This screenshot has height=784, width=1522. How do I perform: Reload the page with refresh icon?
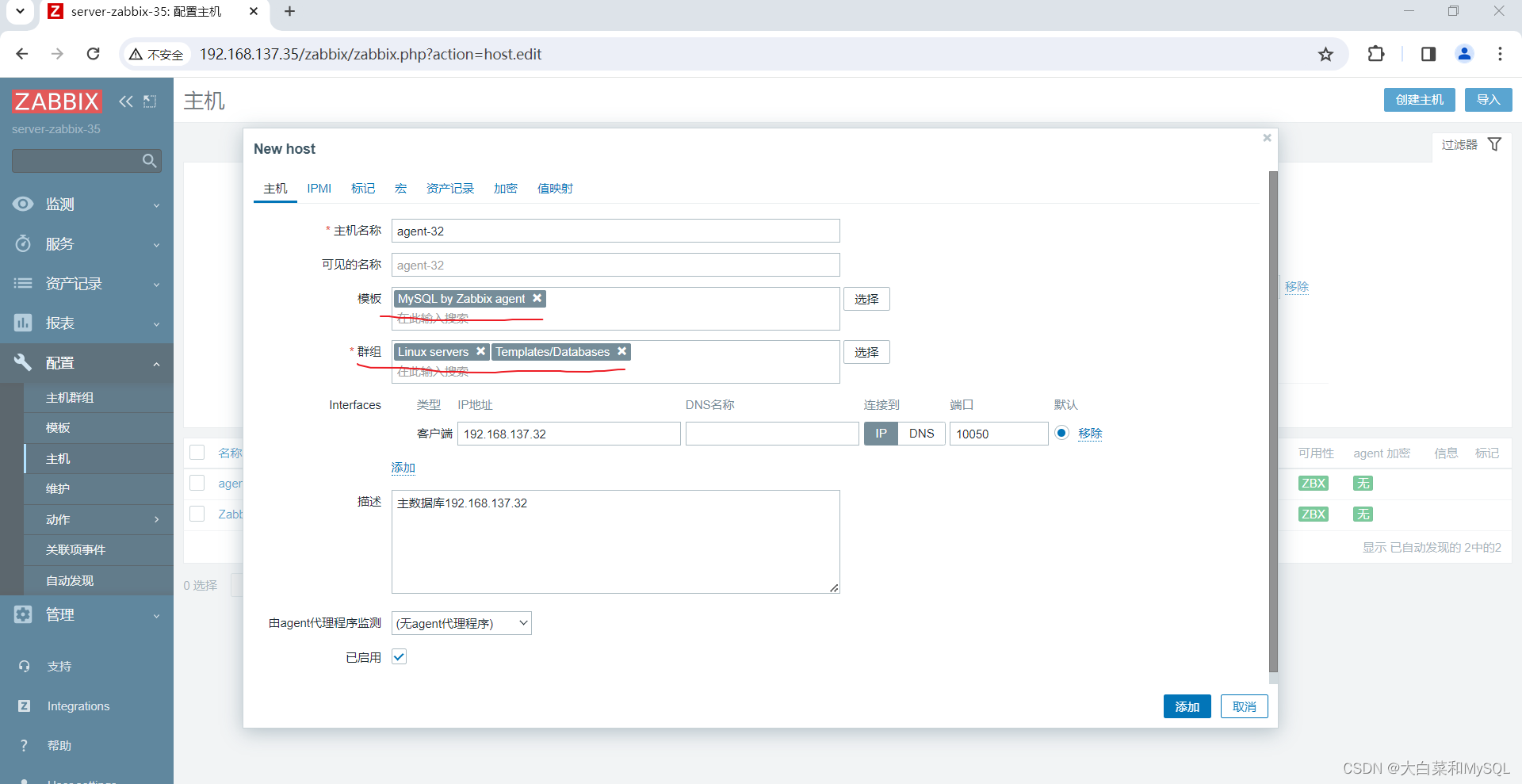(94, 54)
